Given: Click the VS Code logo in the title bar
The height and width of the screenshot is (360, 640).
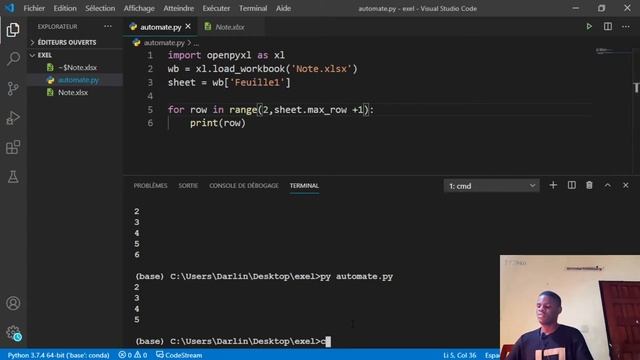Looking at the screenshot, I should [9, 8].
